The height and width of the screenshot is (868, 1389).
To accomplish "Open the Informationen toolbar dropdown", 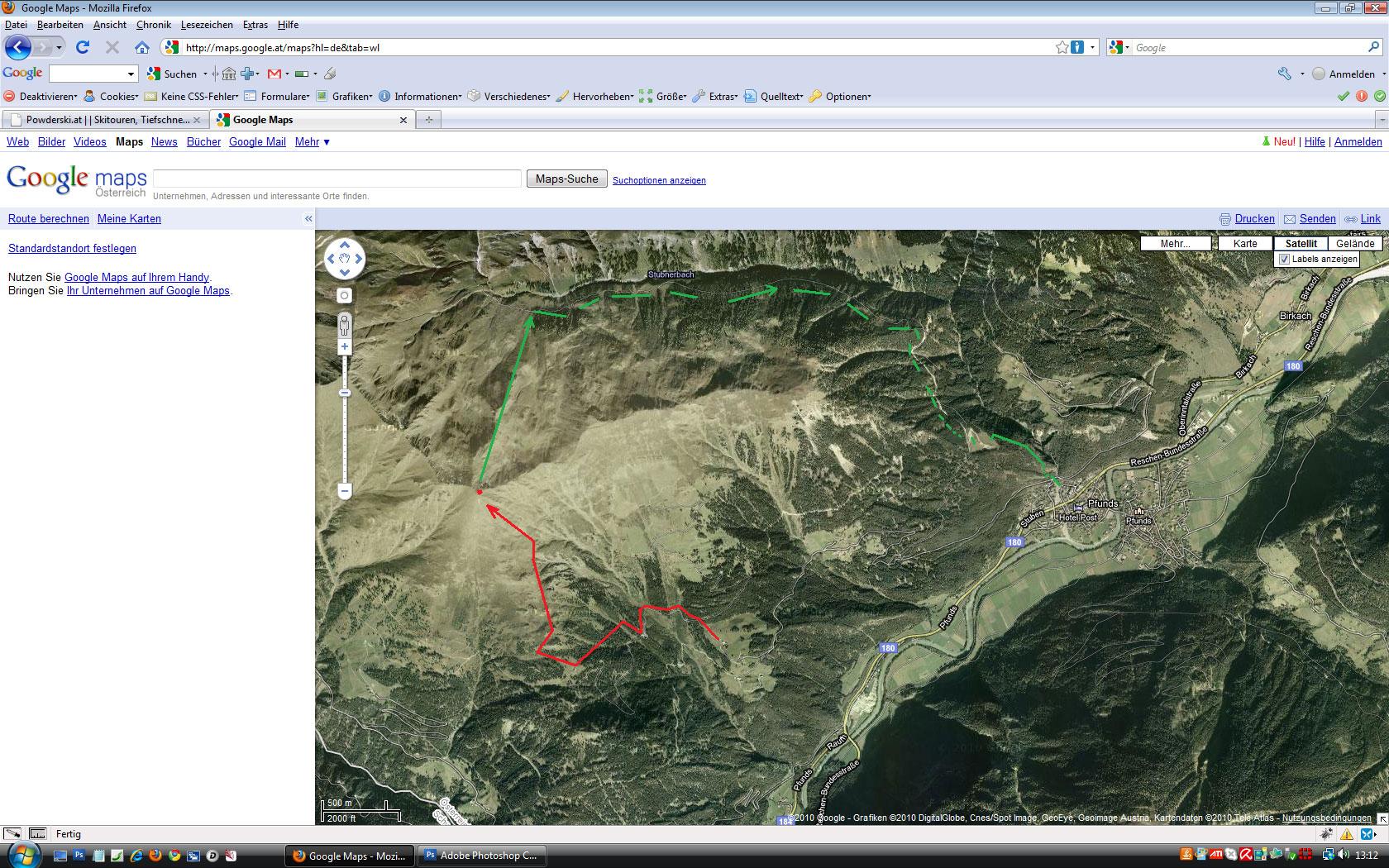I will coord(420,97).
